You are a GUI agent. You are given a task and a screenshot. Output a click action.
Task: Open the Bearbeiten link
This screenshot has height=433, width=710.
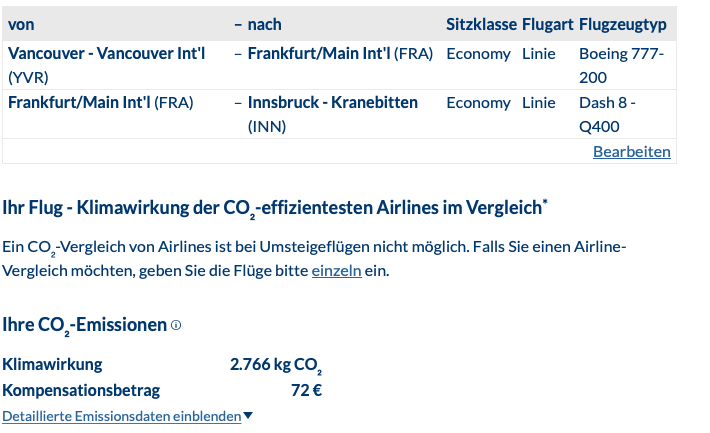632,152
